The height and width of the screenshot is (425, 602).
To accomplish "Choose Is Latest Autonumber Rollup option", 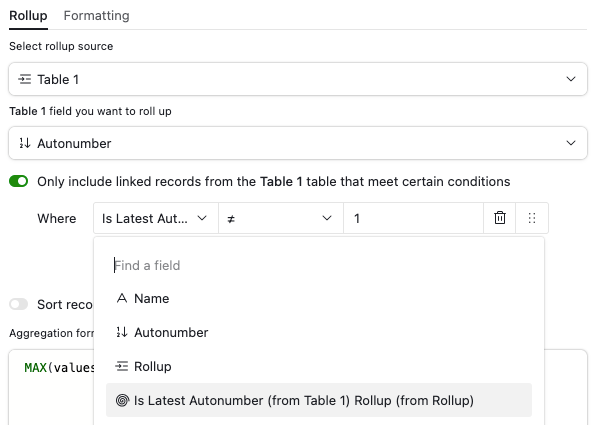I will (x=319, y=400).
